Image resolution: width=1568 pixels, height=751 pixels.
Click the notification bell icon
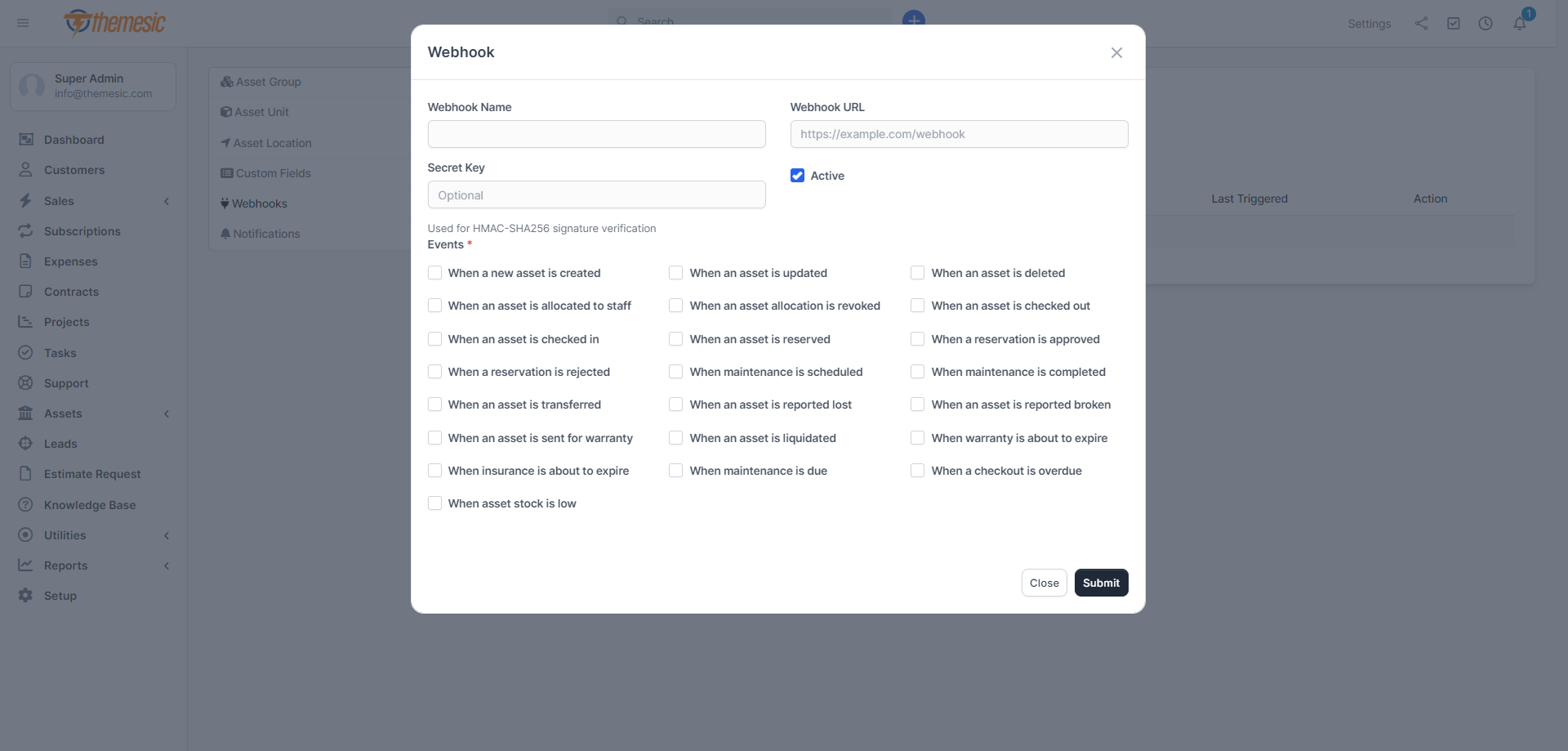click(x=1519, y=24)
